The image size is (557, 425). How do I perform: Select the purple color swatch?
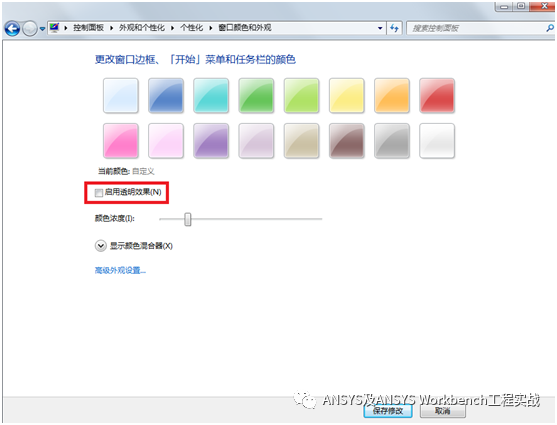click(x=211, y=141)
